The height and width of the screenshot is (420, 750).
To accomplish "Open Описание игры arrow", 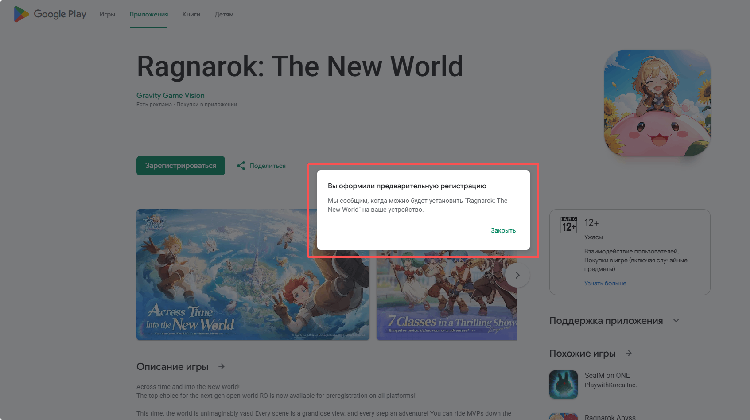I will point(221,367).
